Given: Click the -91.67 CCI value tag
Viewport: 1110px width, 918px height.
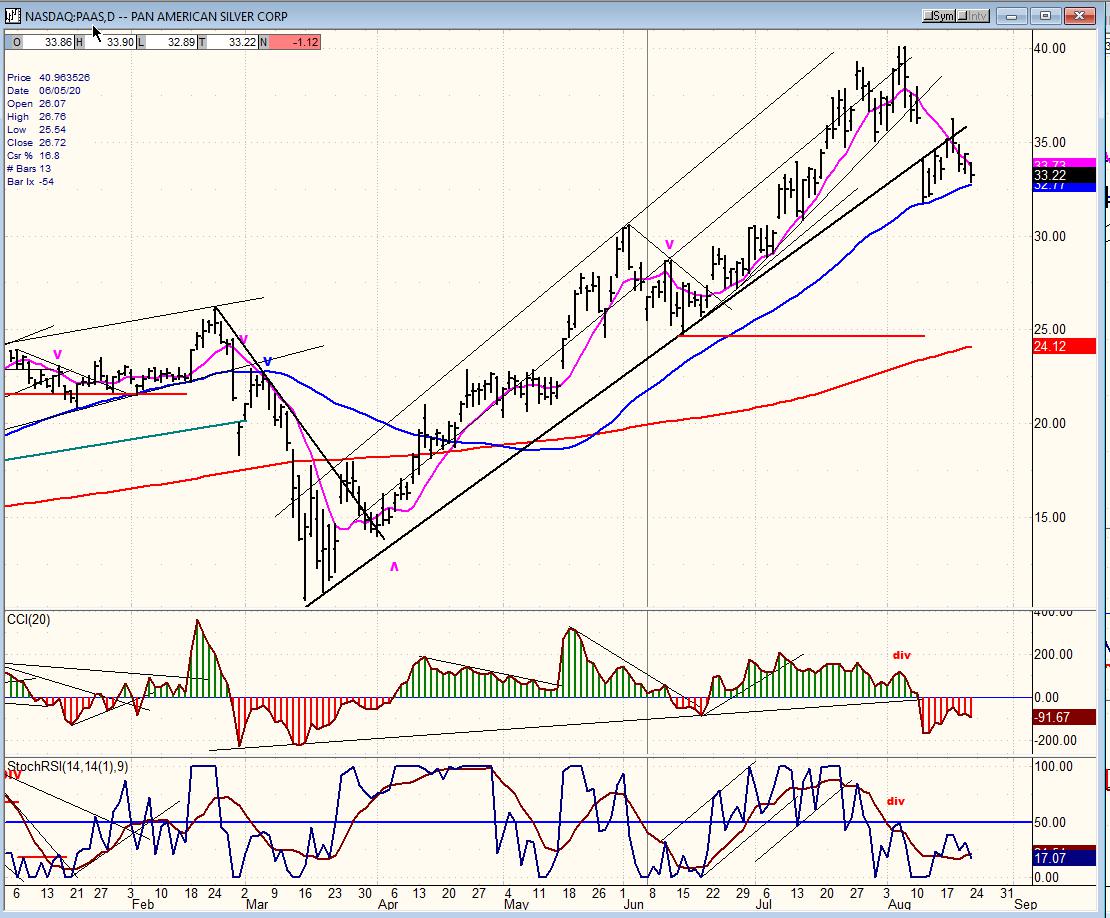Looking at the screenshot, I should 1063,718.
